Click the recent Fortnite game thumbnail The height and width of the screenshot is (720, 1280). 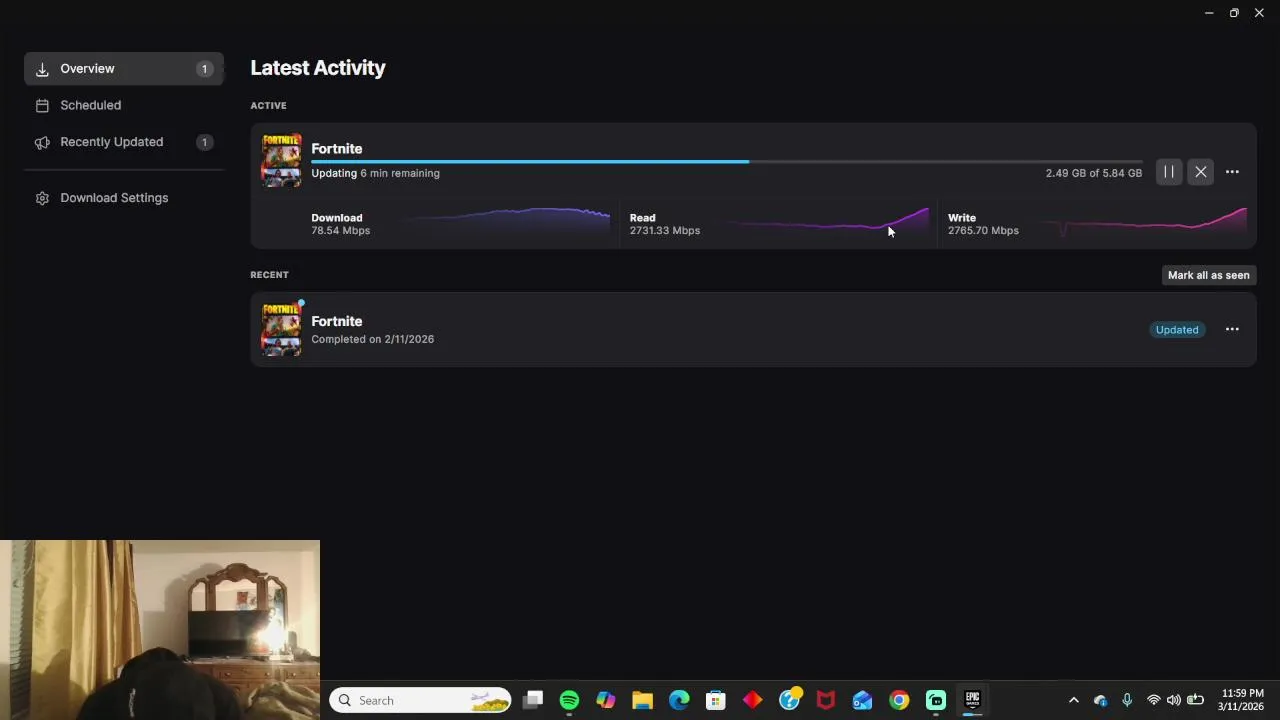point(281,329)
